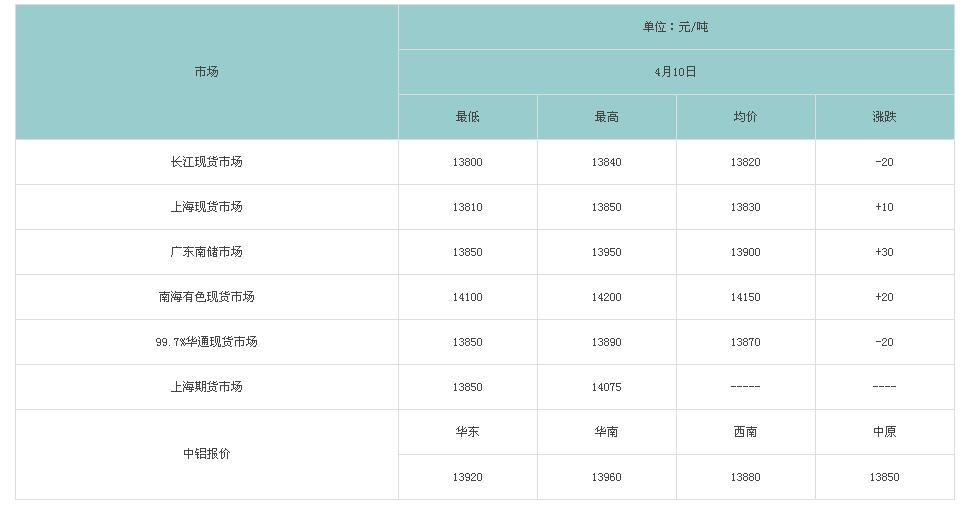Click the +30 change value
968x505 pixels.
[884, 252]
